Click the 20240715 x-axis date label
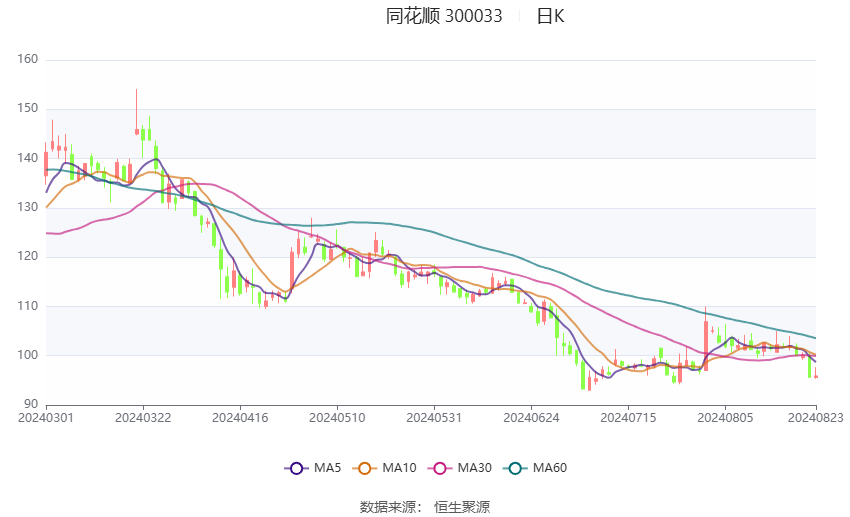 point(628,418)
